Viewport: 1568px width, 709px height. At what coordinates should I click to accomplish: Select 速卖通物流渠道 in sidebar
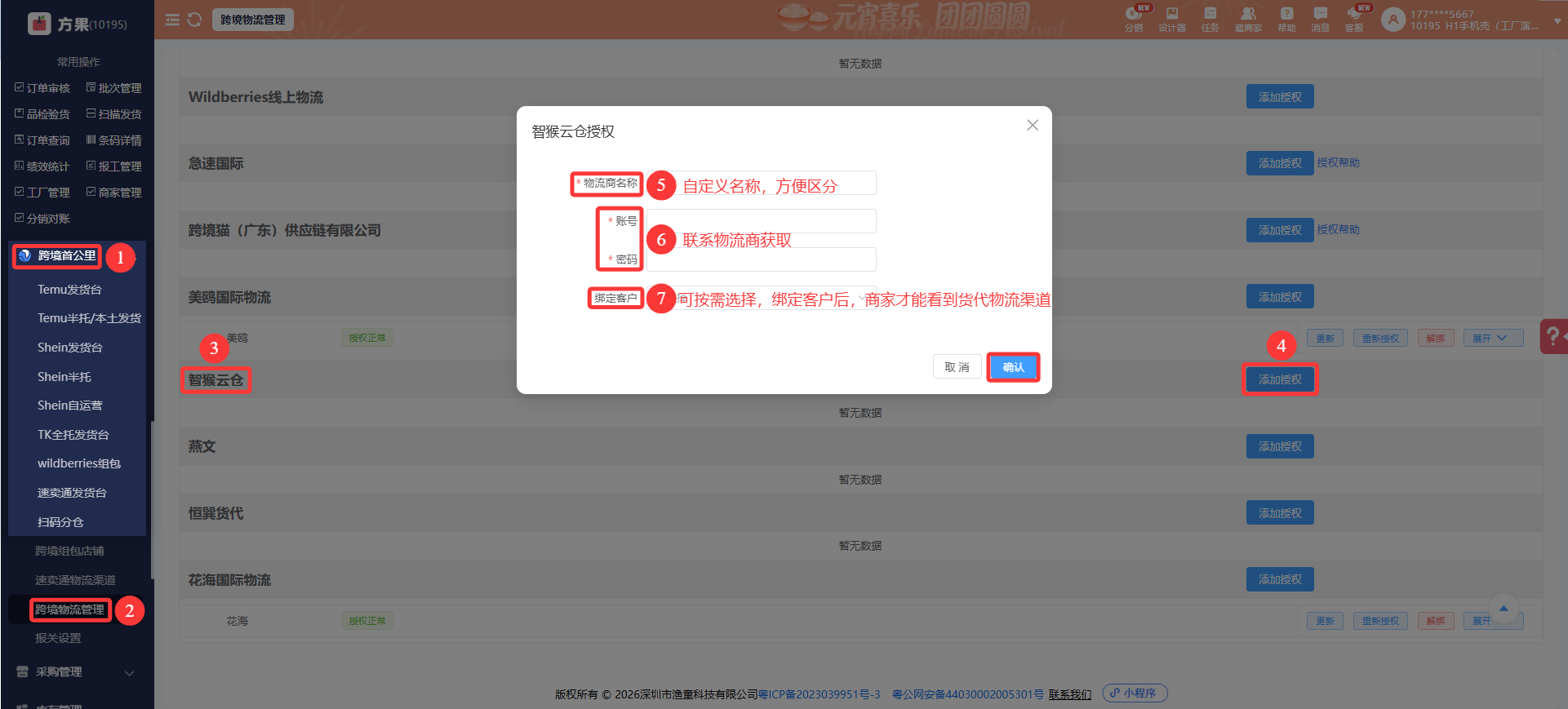pyautogui.click(x=75, y=580)
